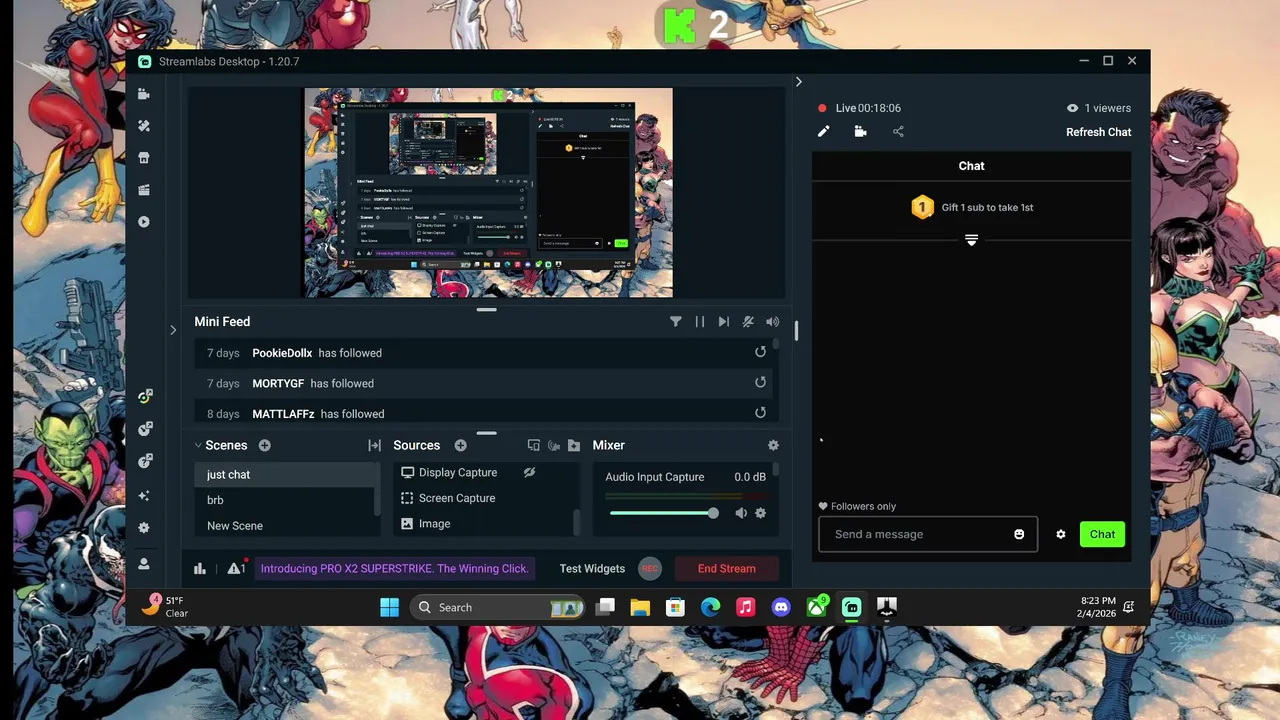Start recording with the REC button
The image size is (1280, 720).
650,568
